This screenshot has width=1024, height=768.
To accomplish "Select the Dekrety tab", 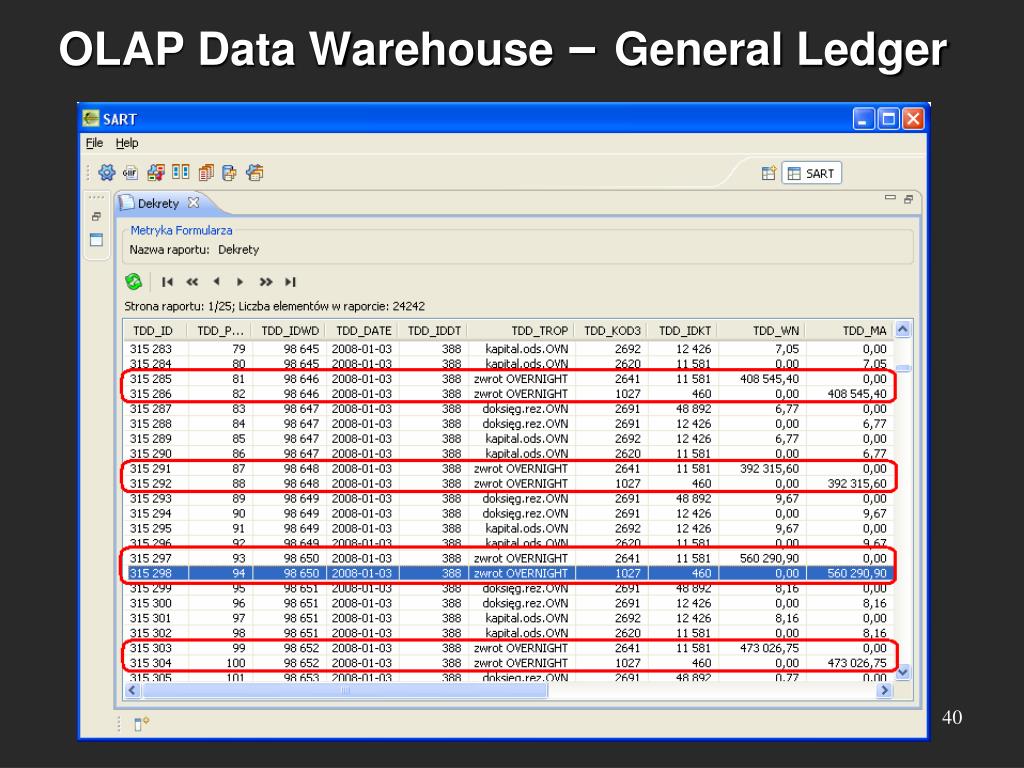I will tap(158, 203).
